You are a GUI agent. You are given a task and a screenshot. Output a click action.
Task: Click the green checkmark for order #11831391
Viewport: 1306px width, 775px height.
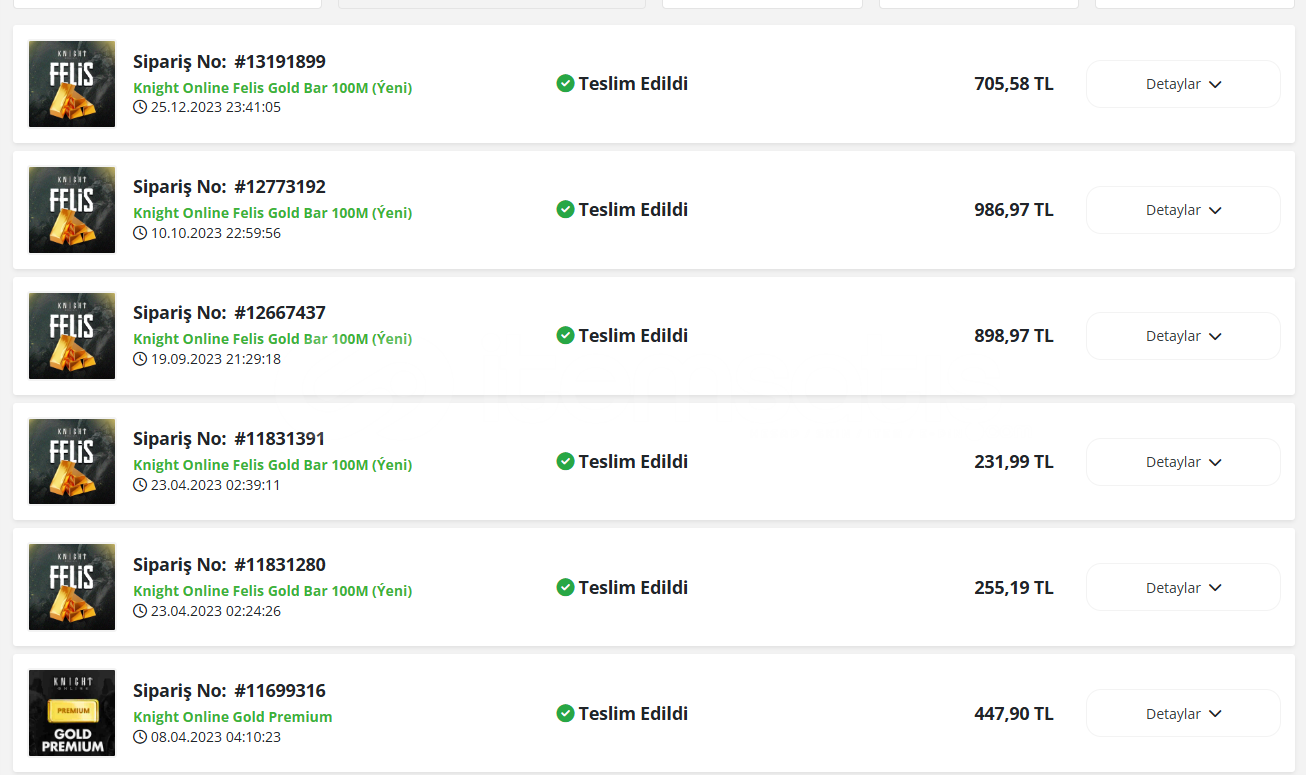coord(565,461)
